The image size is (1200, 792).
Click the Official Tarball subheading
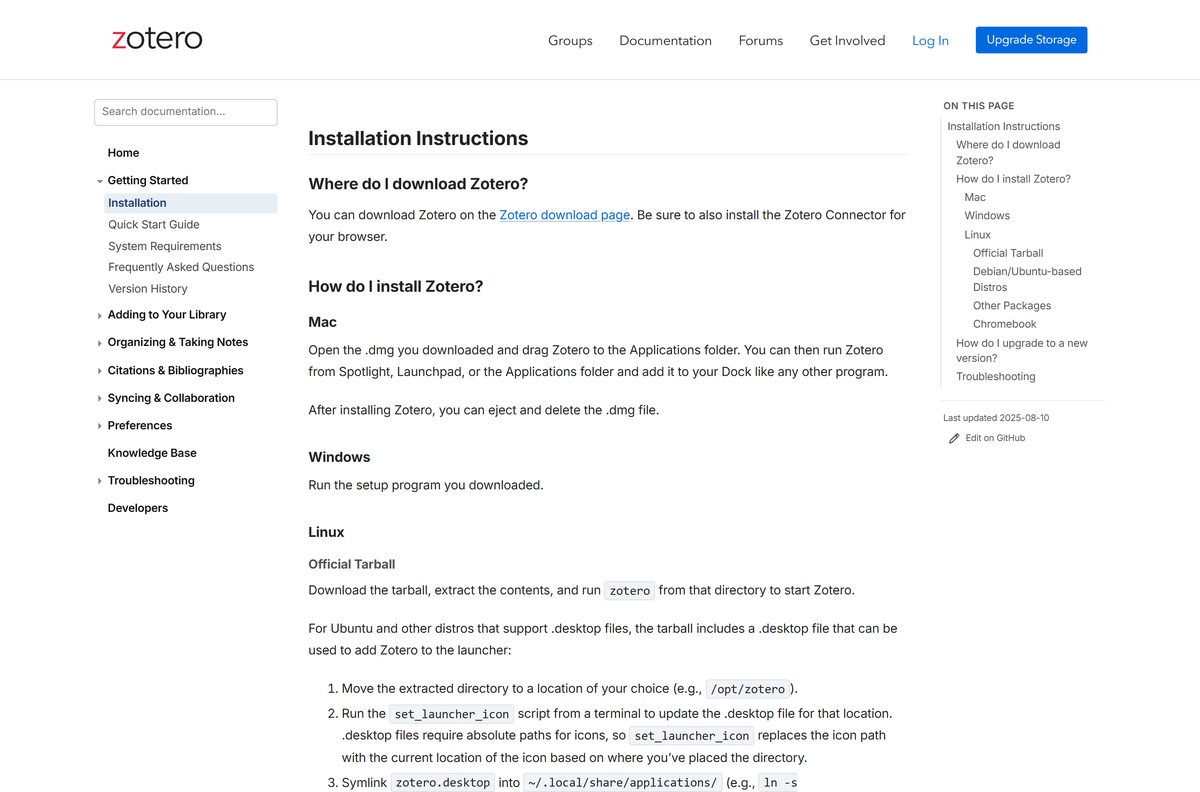(x=352, y=564)
